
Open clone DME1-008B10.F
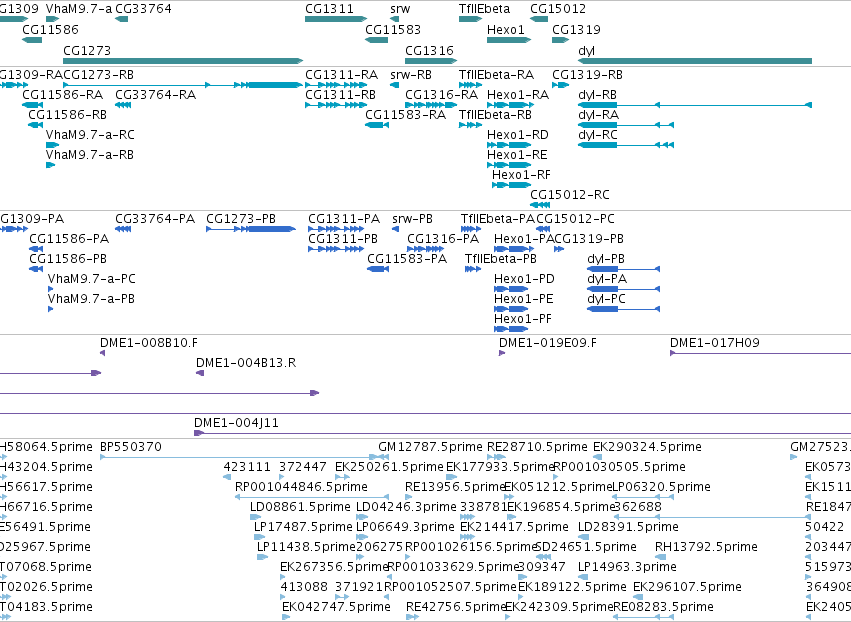pos(149,343)
